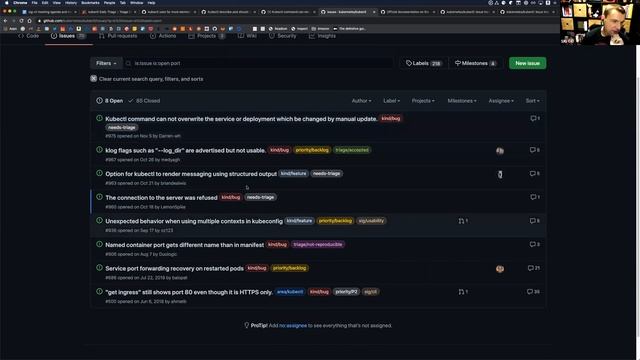This screenshot has height=360, width=640.
Task: Click priority/backlog label on klog flags issue
Action: click(312, 150)
